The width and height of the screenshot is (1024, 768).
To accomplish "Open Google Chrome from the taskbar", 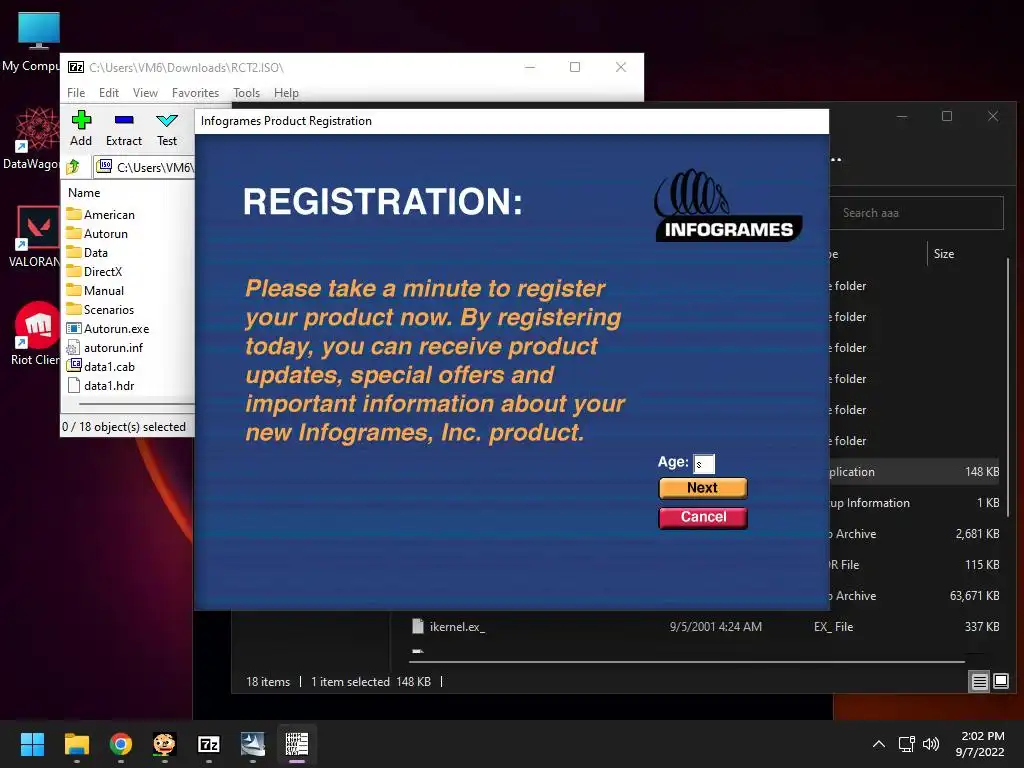I will [121, 744].
